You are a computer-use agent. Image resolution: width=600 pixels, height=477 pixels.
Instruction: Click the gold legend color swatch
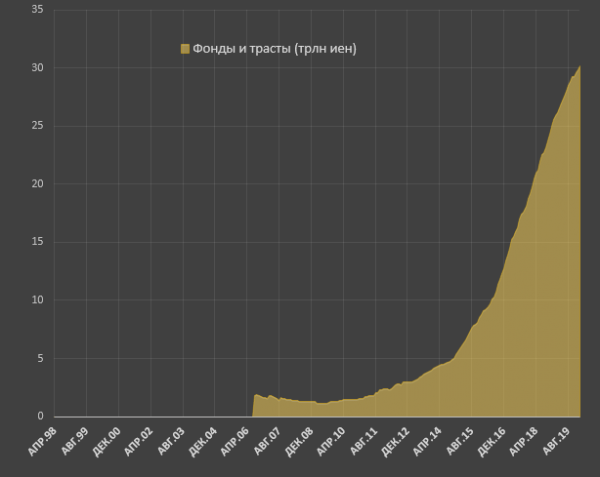[184, 49]
